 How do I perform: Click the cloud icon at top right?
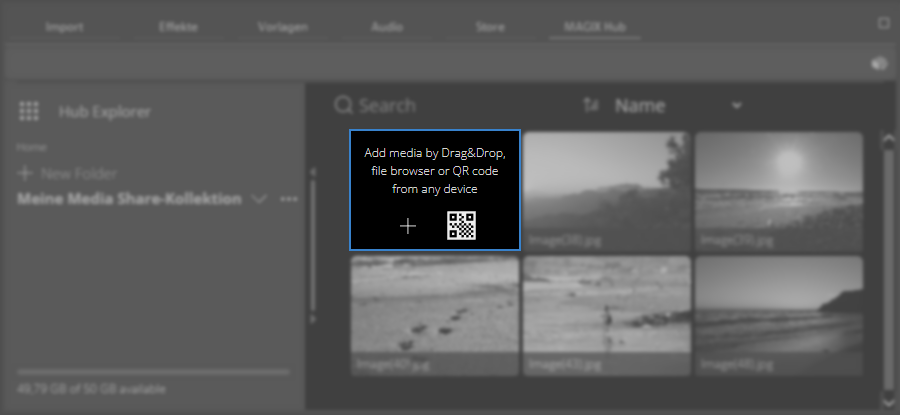point(879,63)
